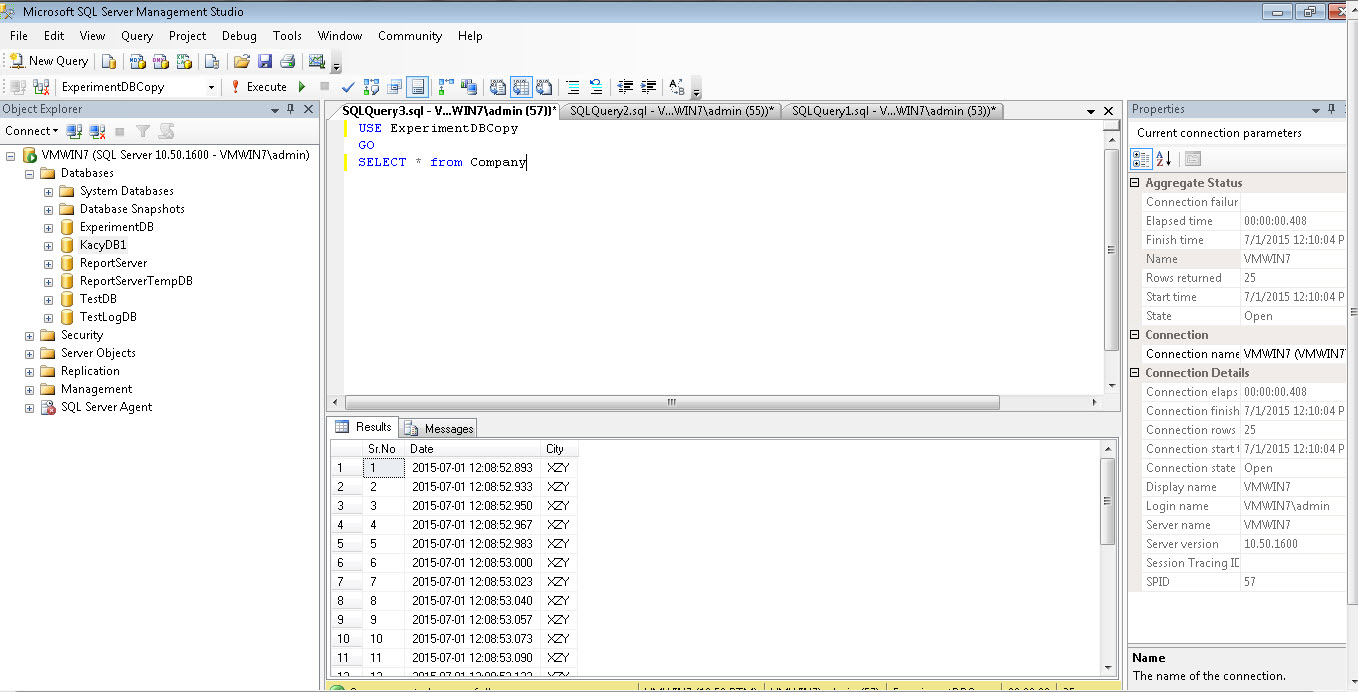Image resolution: width=1358 pixels, height=692 pixels.
Task: Toggle Include Client Statistics icon
Action: click(469, 87)
